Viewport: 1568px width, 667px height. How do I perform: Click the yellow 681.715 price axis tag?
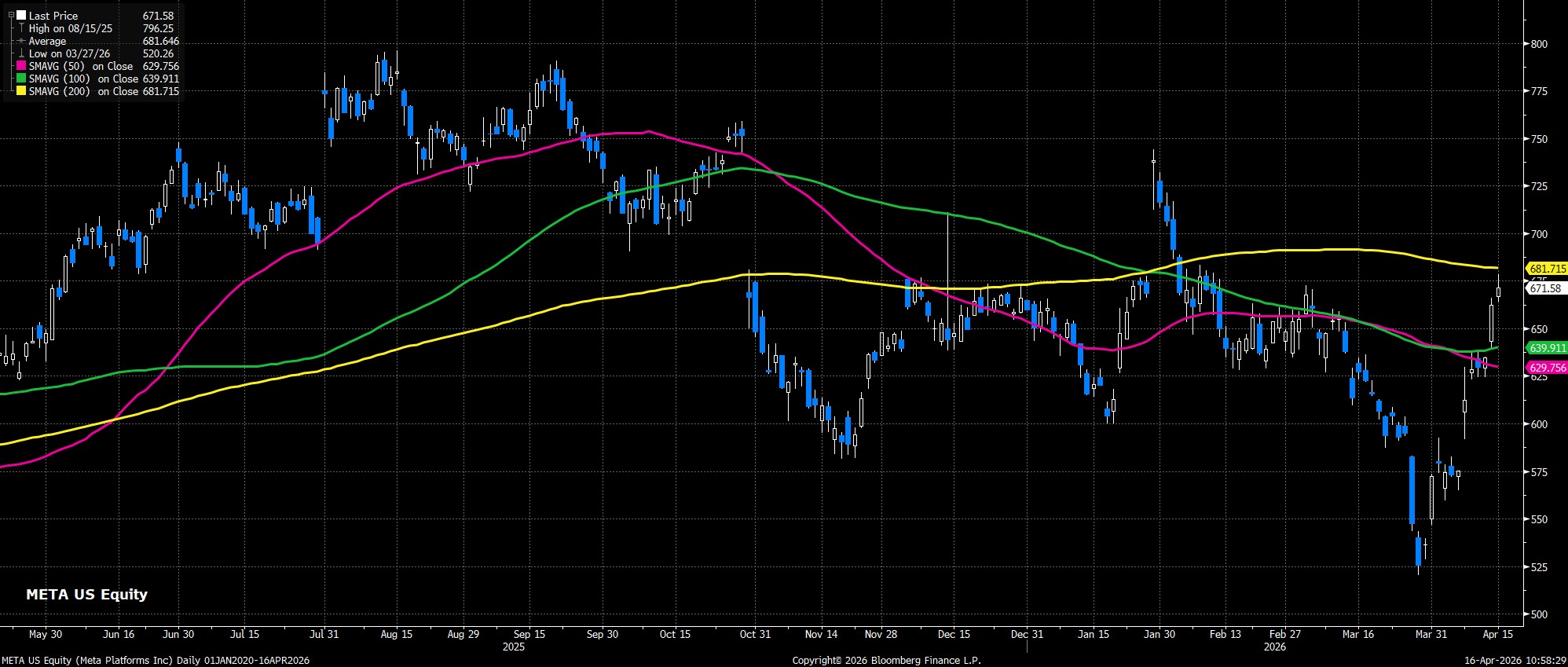coord(1547,269)
